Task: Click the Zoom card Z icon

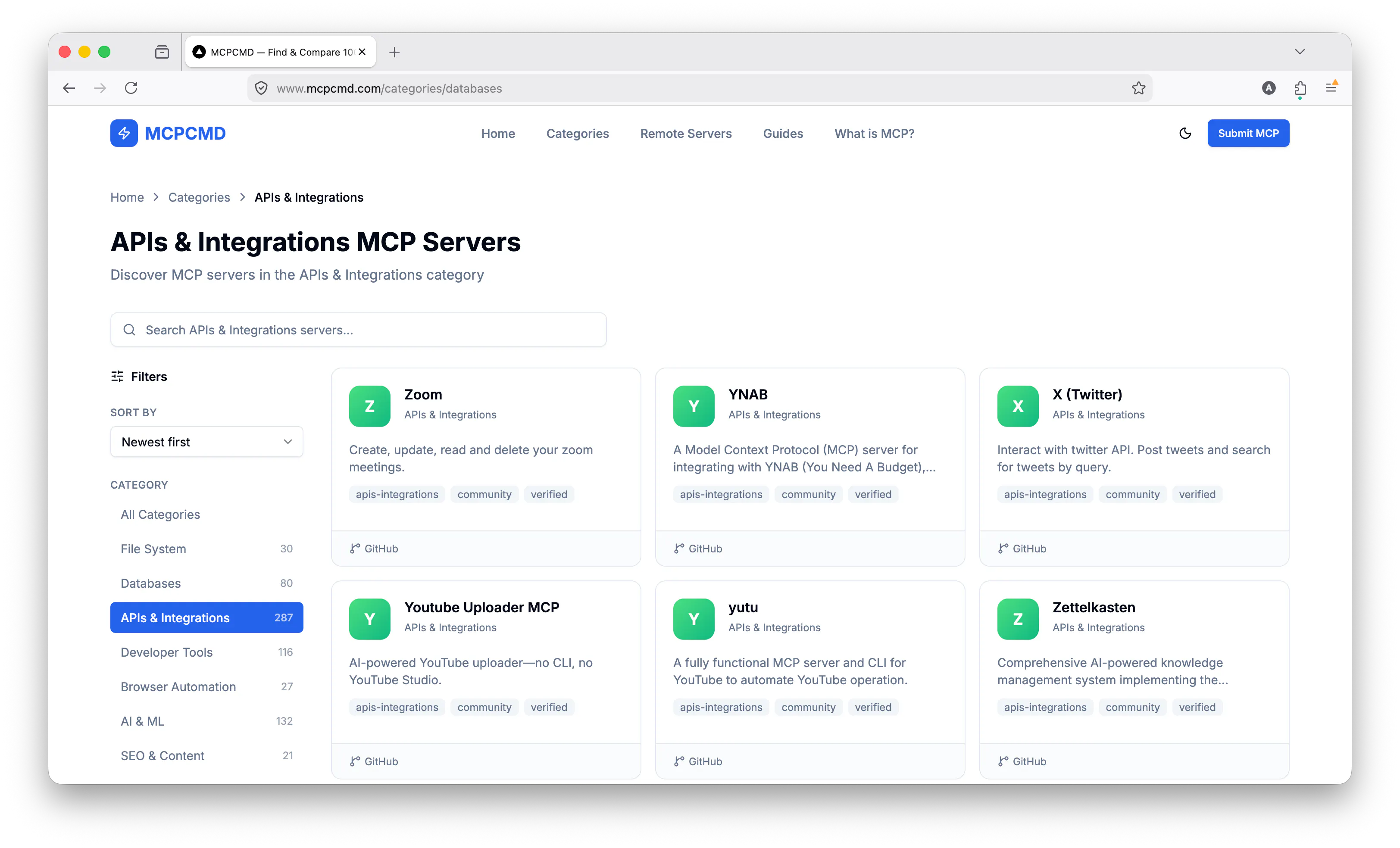Action: (x=369, y=406)
